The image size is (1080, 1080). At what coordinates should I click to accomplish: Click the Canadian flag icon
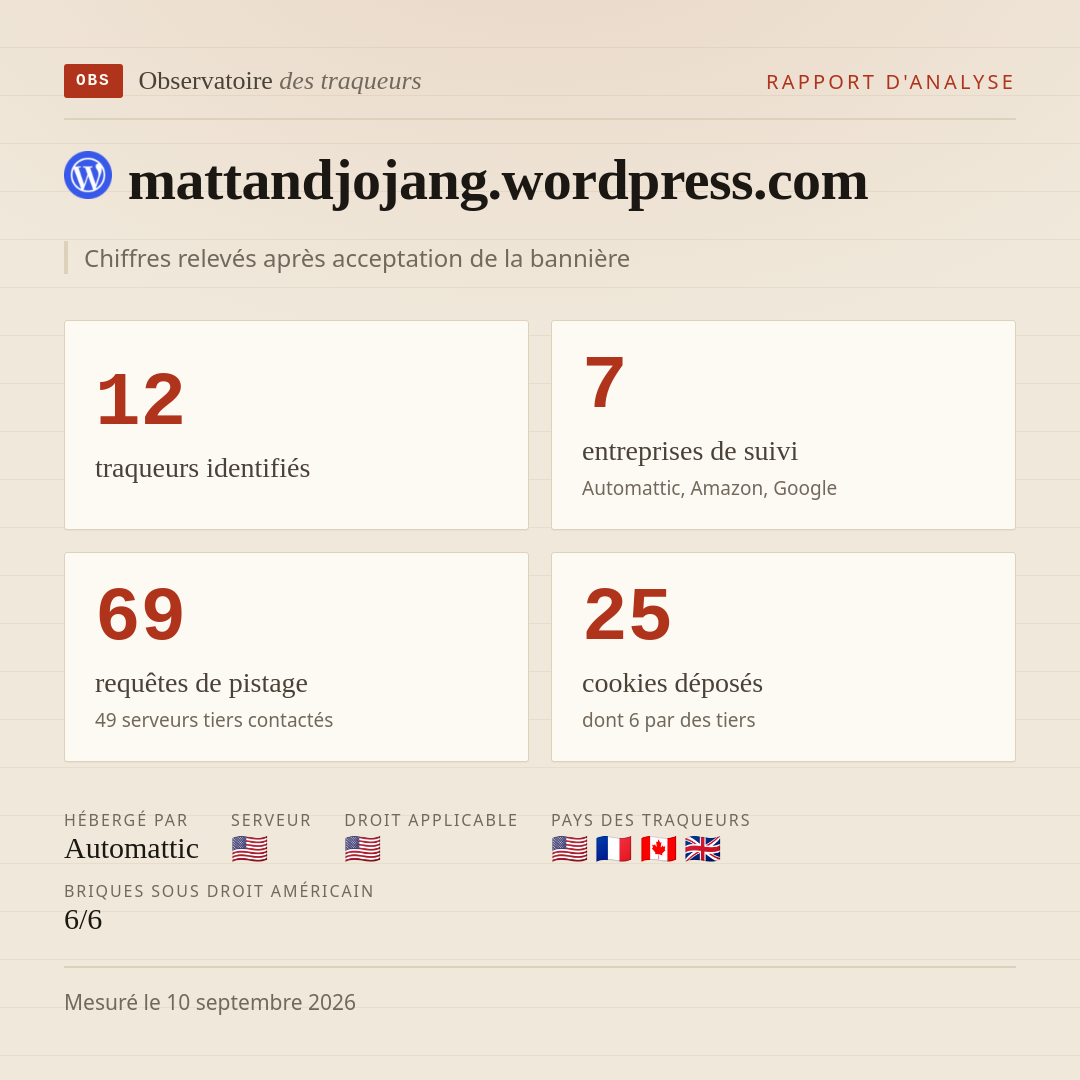pyautogui.click(x=658, y=849)
